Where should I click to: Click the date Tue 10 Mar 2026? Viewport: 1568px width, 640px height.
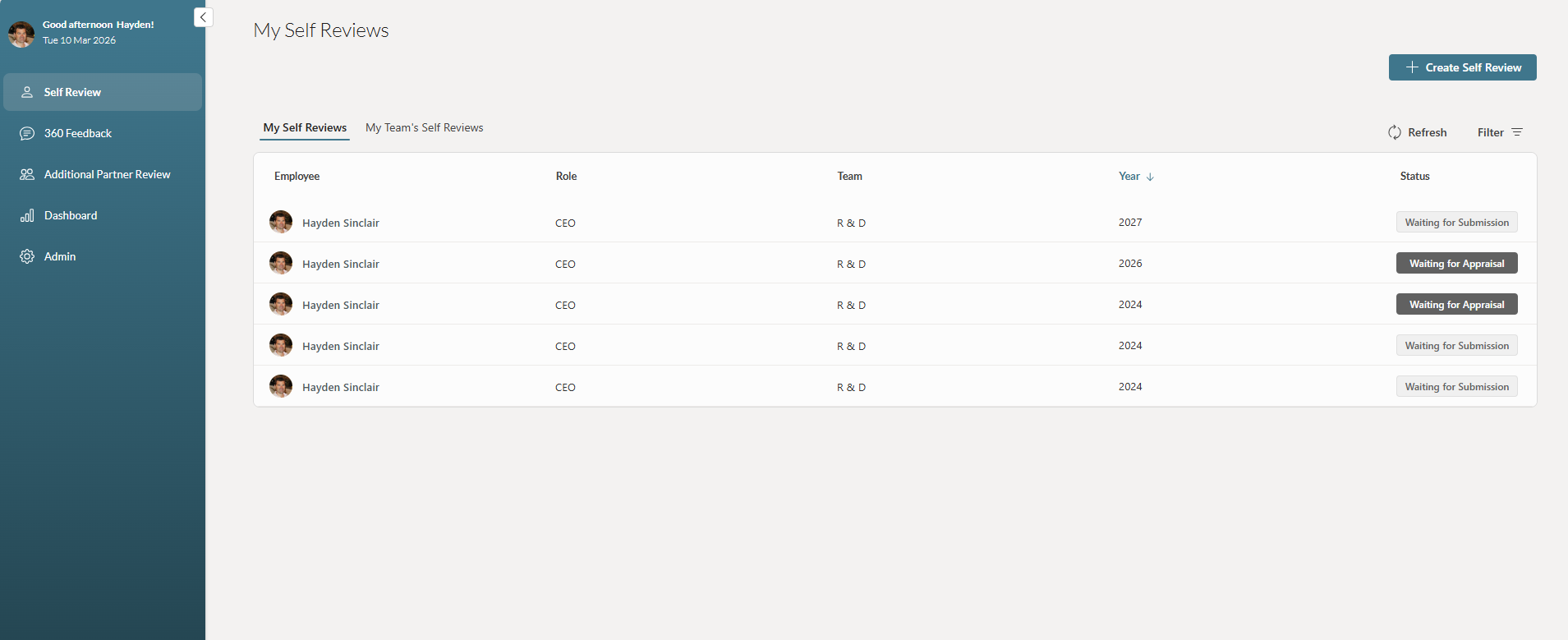(x=79, y=40)
